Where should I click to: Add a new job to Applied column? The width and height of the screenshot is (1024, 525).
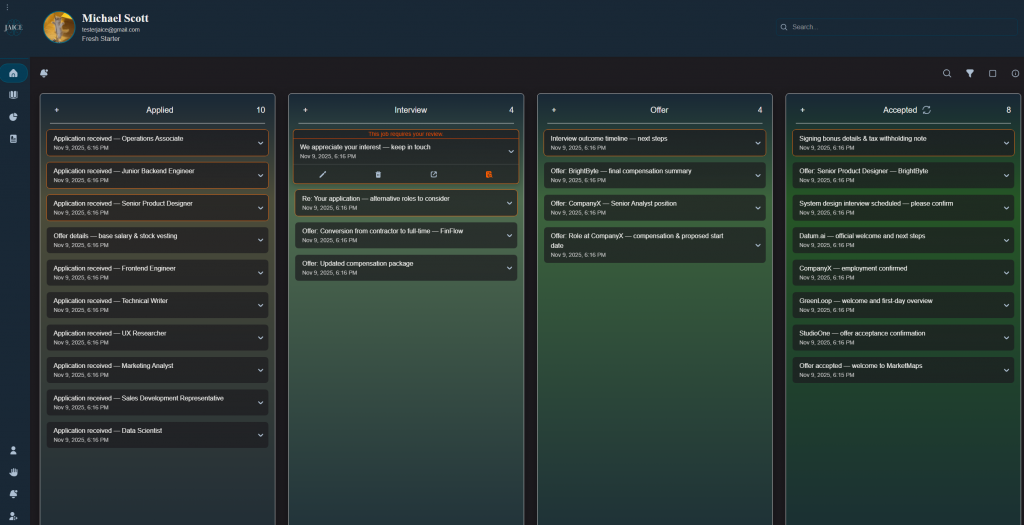pos(56,110)
